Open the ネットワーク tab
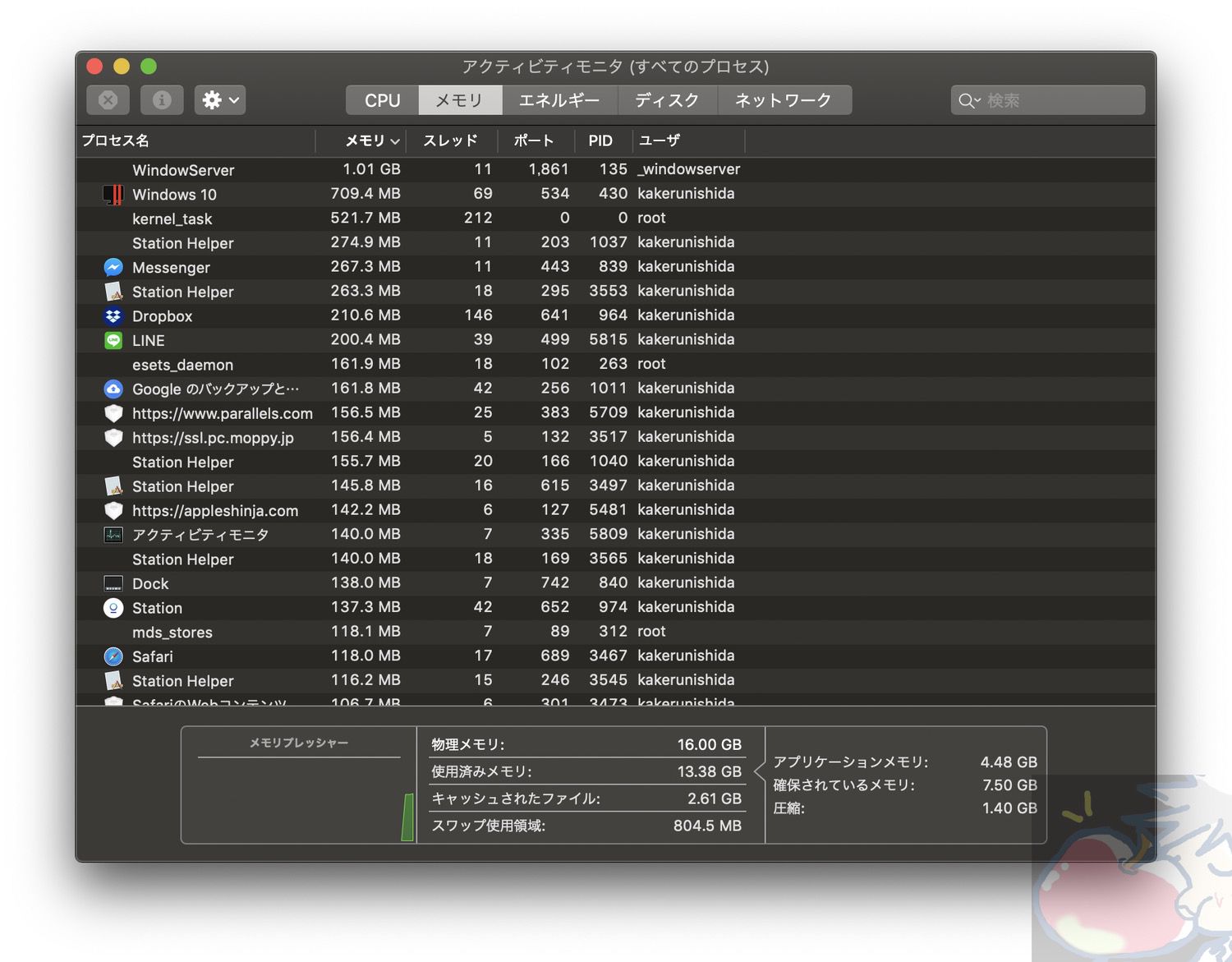This screenshot has height=962, width=1232. (784, 100)
